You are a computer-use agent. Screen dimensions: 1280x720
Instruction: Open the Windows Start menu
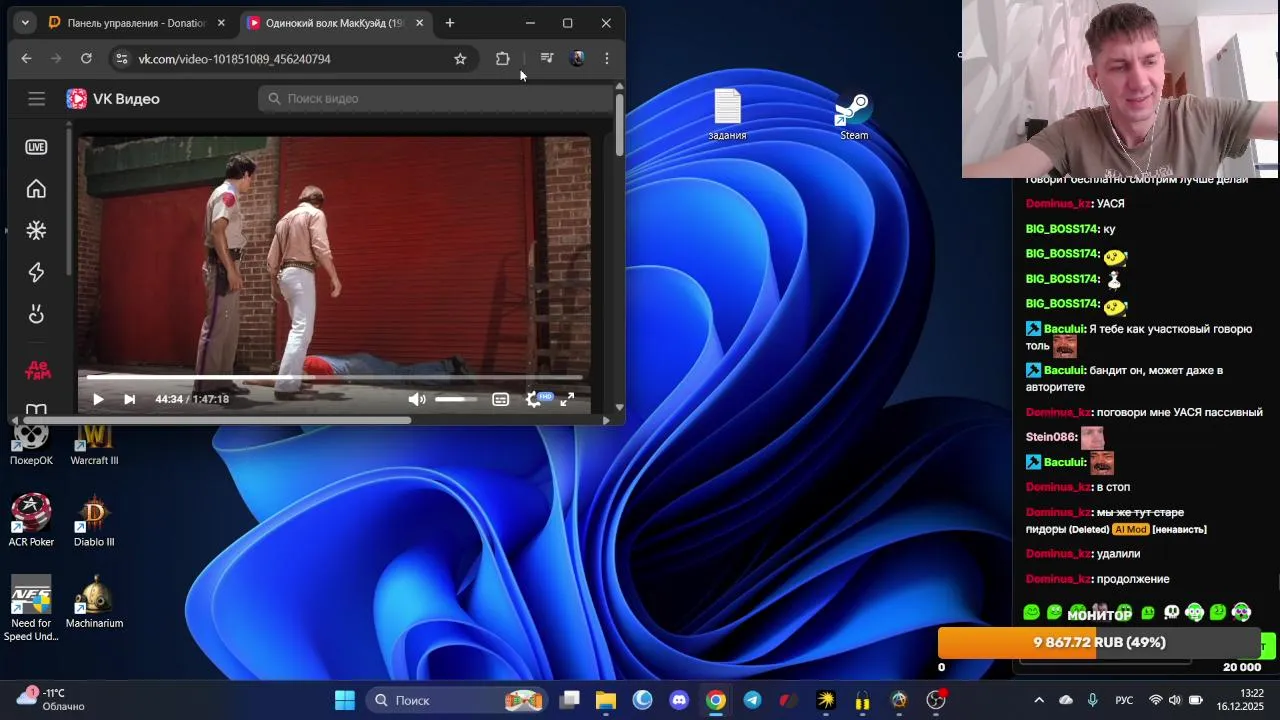345,700
